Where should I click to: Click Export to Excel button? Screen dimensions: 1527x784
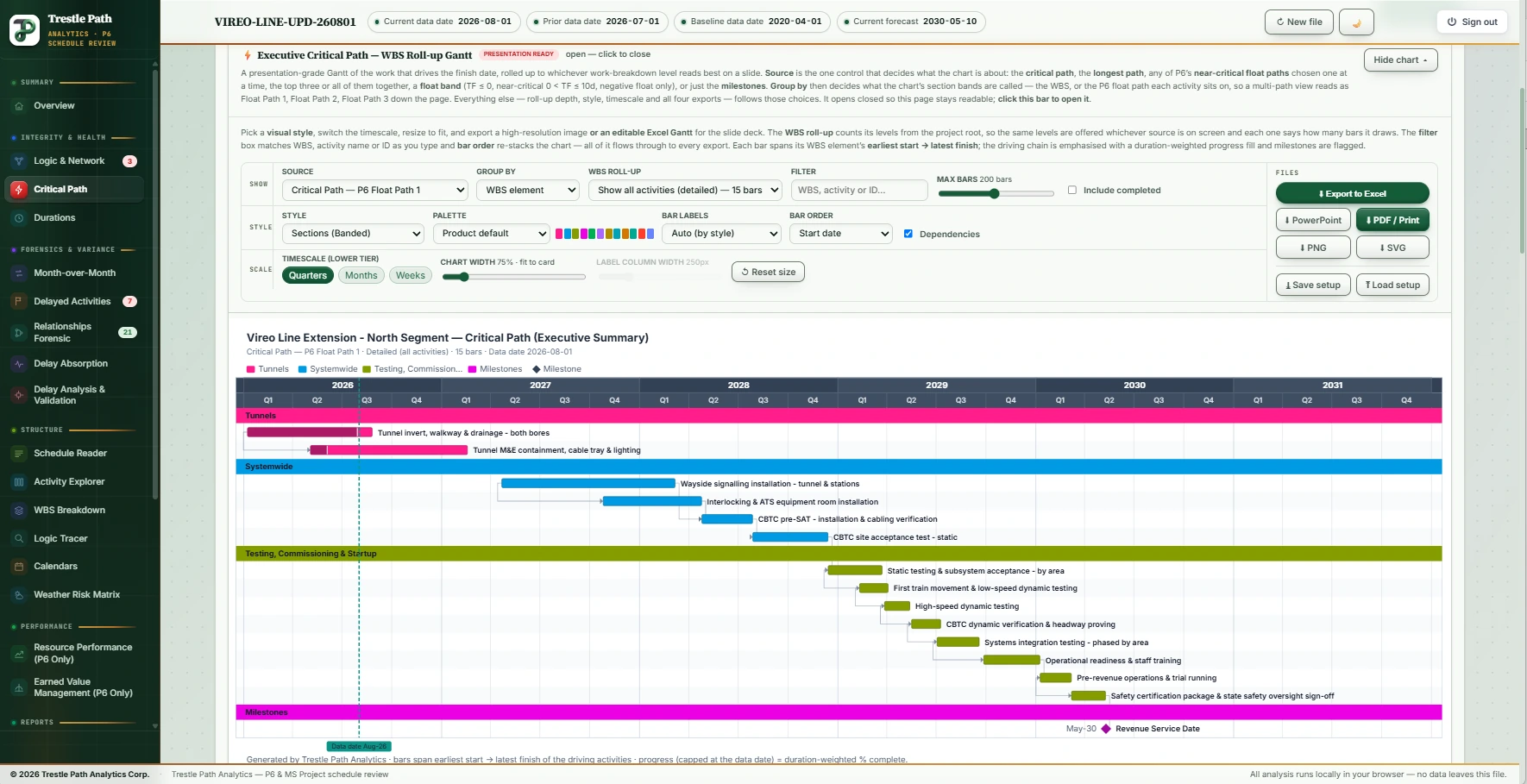pos(1352,194)
